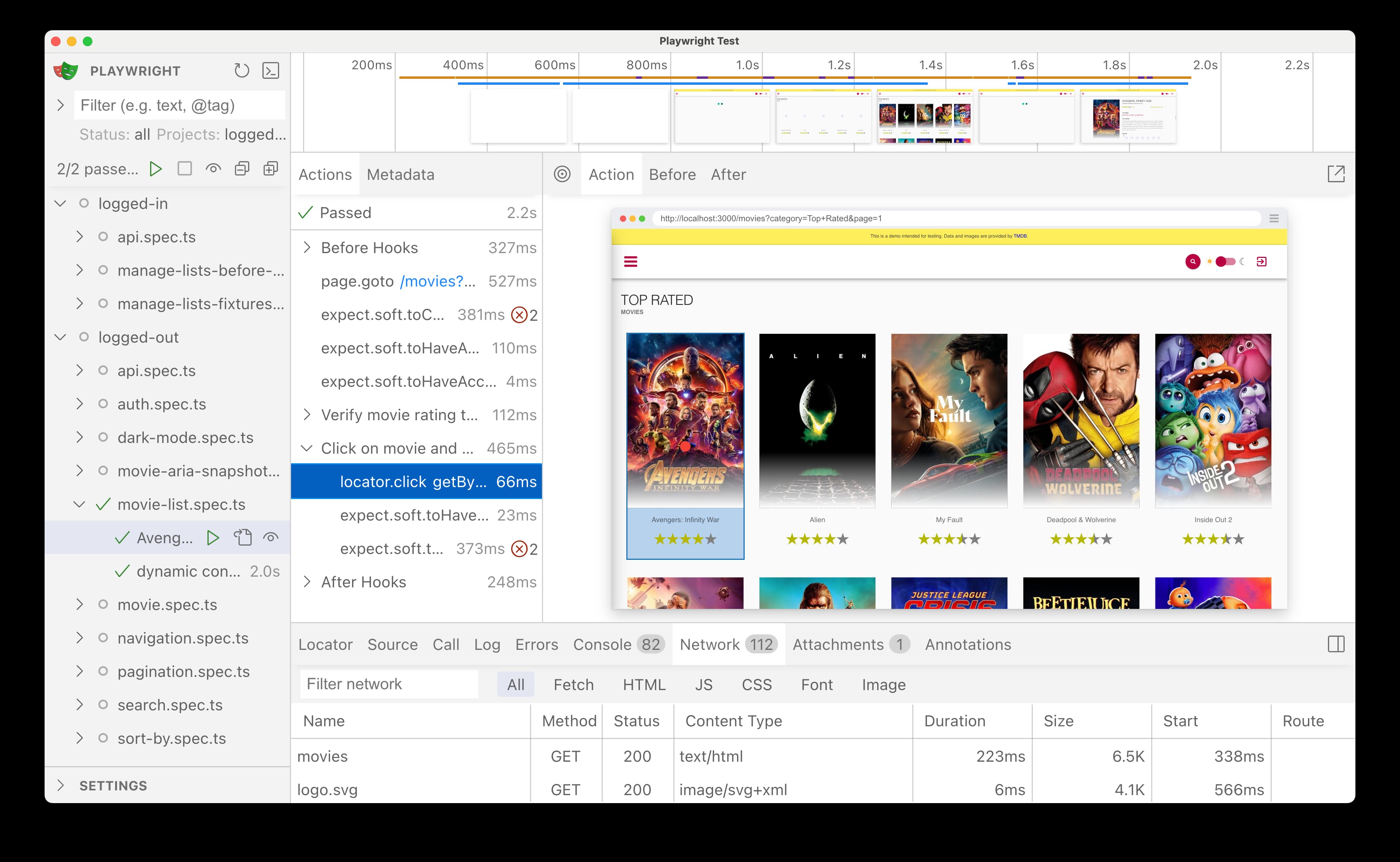Collapse the logged-out project

[60, 337]
